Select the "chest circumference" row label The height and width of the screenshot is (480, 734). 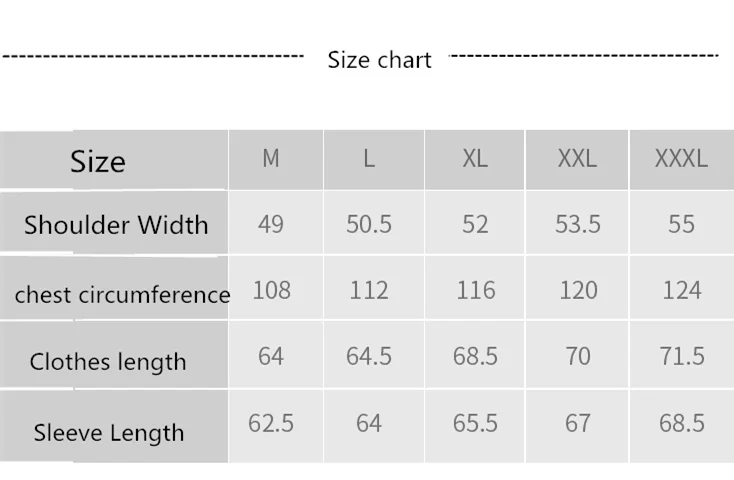[x=122, y=295]
